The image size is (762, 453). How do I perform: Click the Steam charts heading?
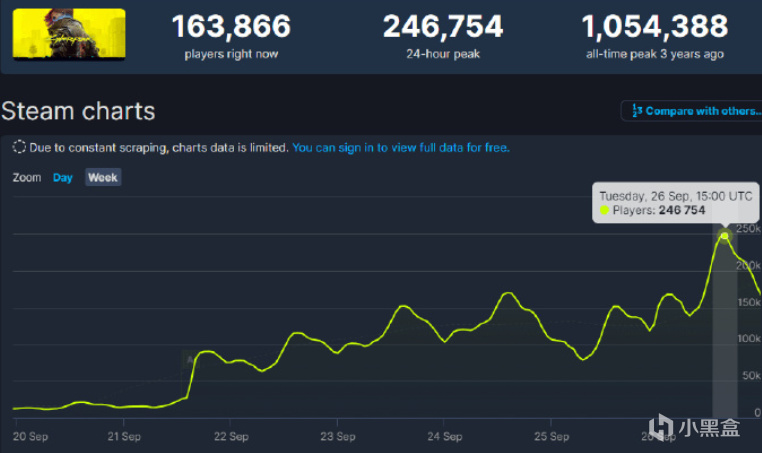pyautogui.click(x=78, y=111)
